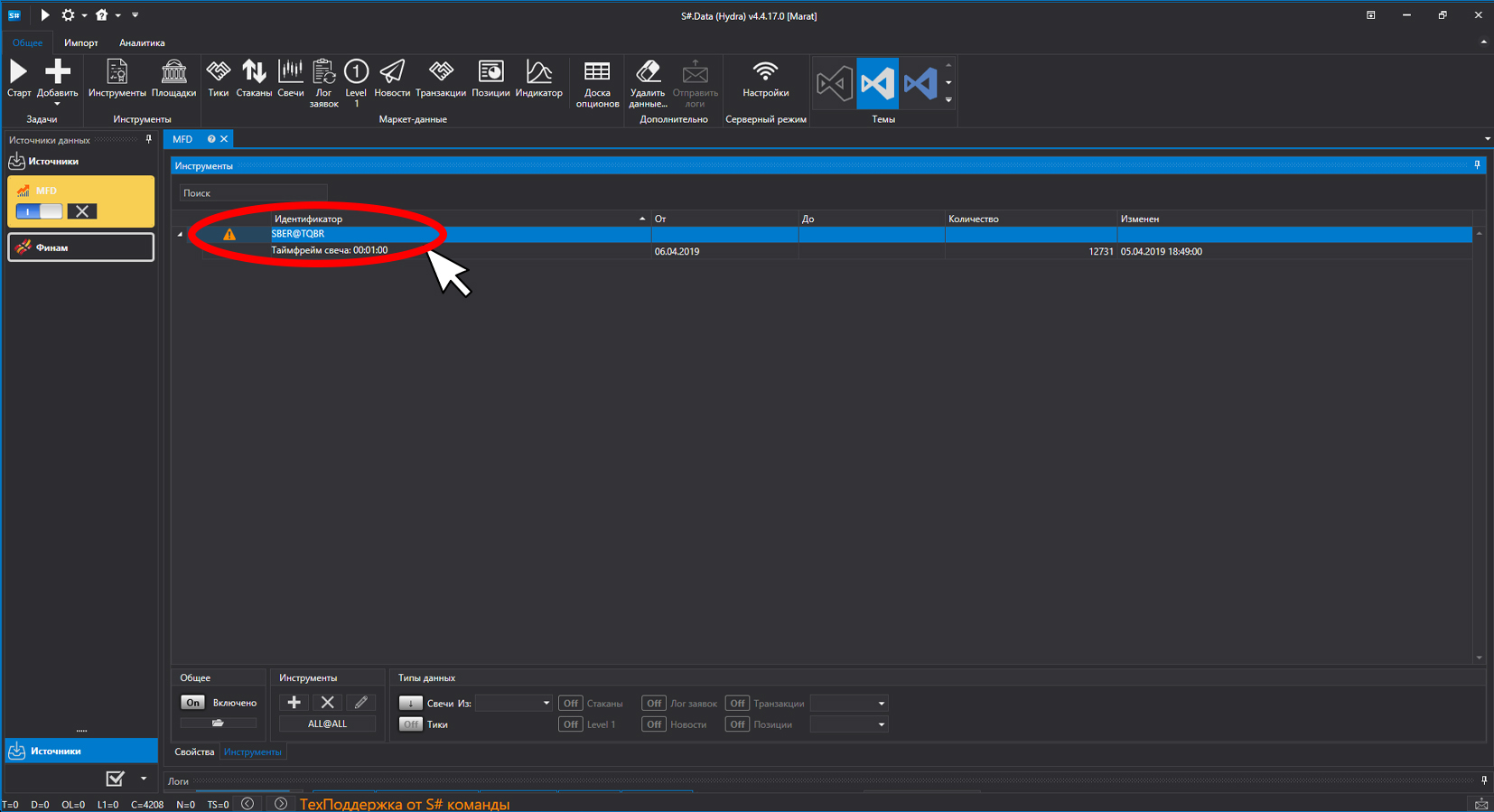The width and height of the screenshot is (1494, 812).
Task: Open Свечи candles from the ribbon
Action: coord(291,79)
